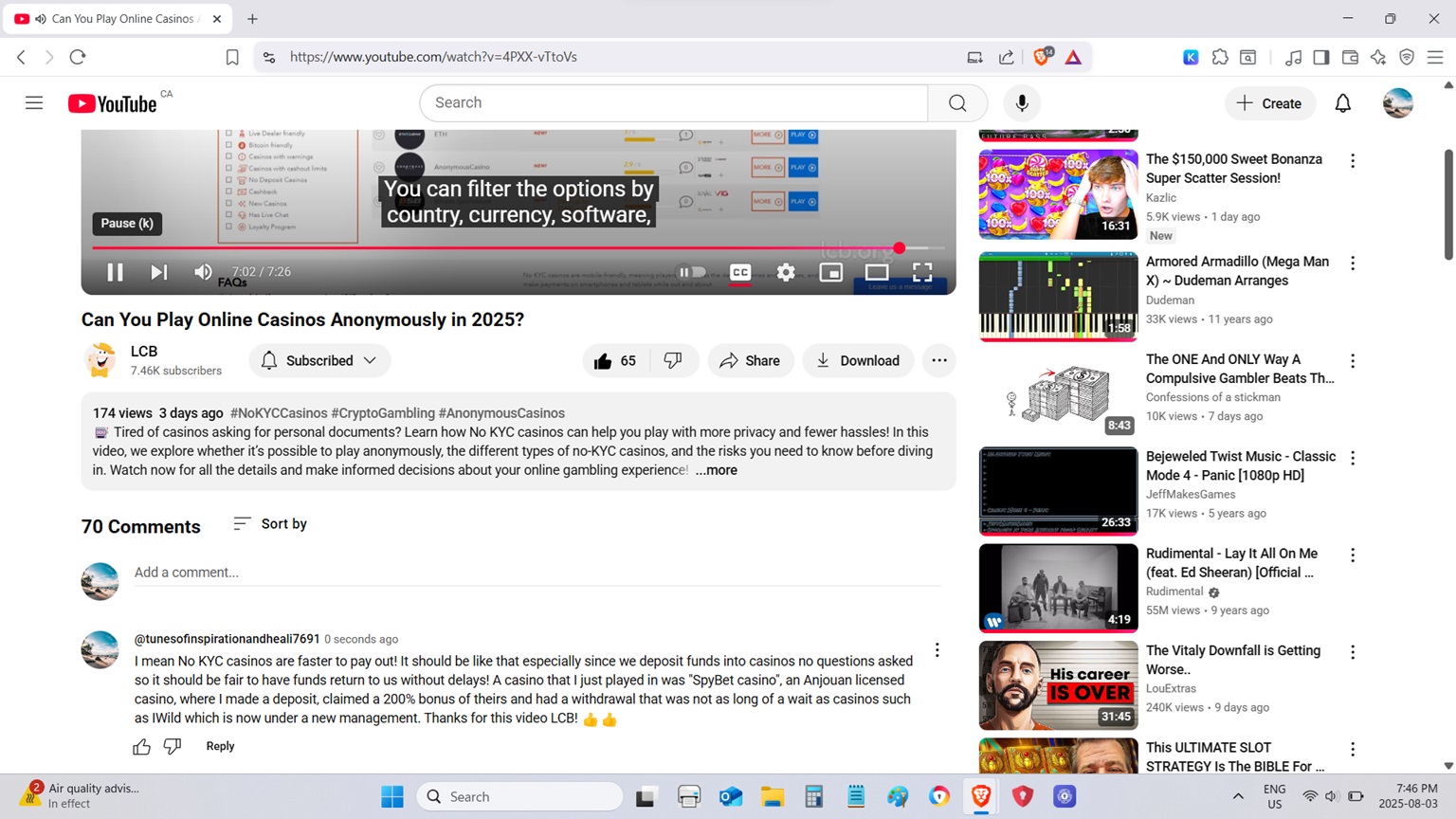Open File Explorer from the taskbar
Image resolution: width=1456 pixels, height=819 pixels.
[772, 796]
